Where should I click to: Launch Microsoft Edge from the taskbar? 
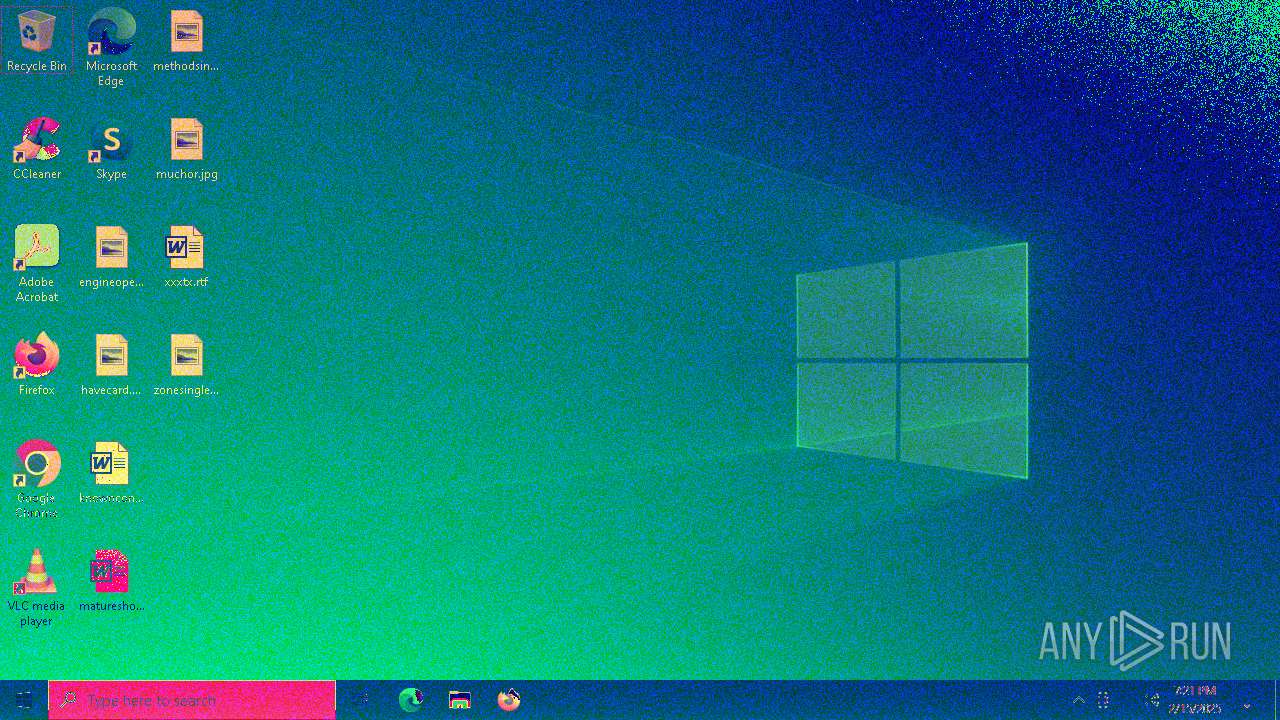click(x=411, y=700)
